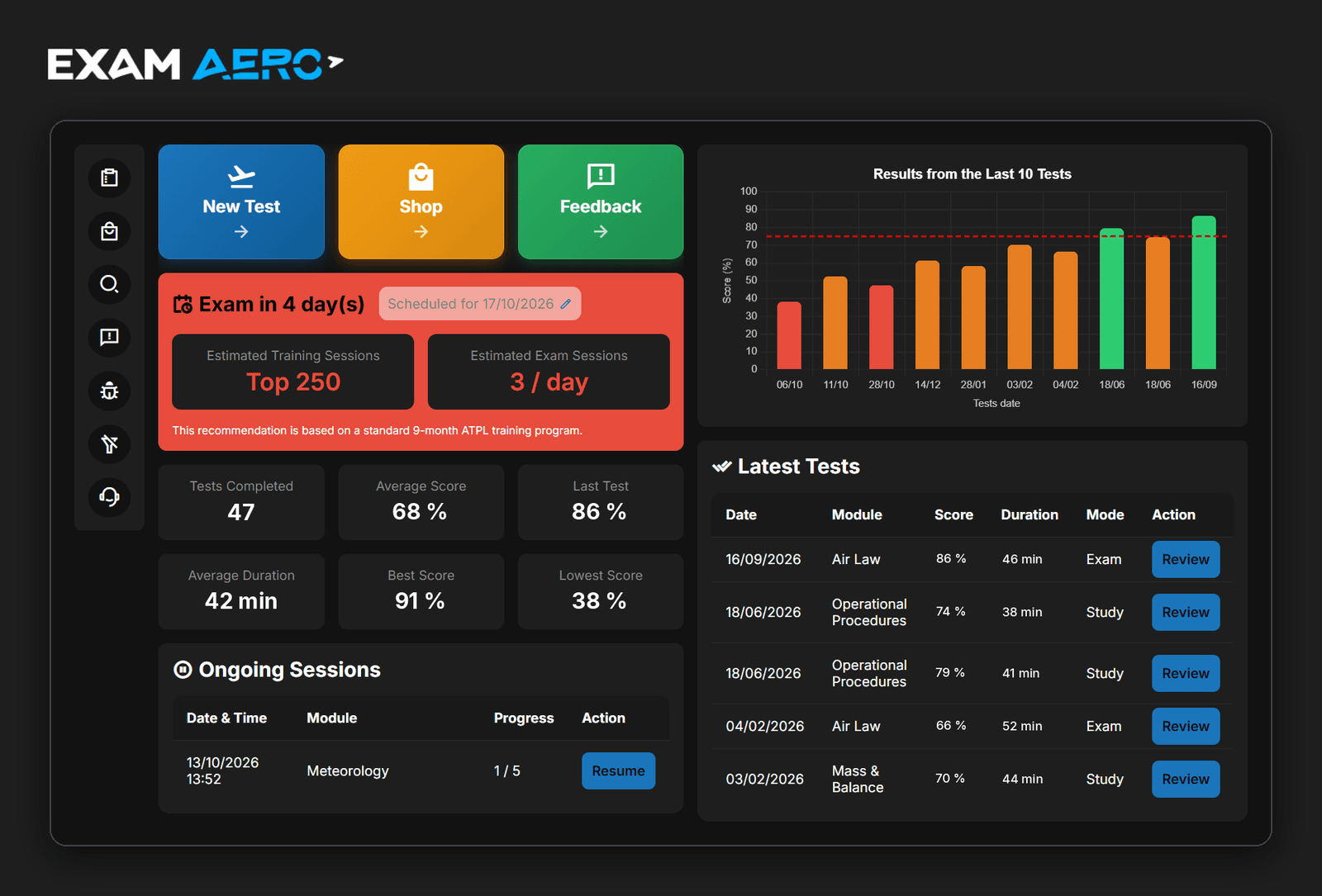Screen dimensions: 1322x896
Task: Review the 74 % Operational Procedures test
Action: [x=1186, y=612]
